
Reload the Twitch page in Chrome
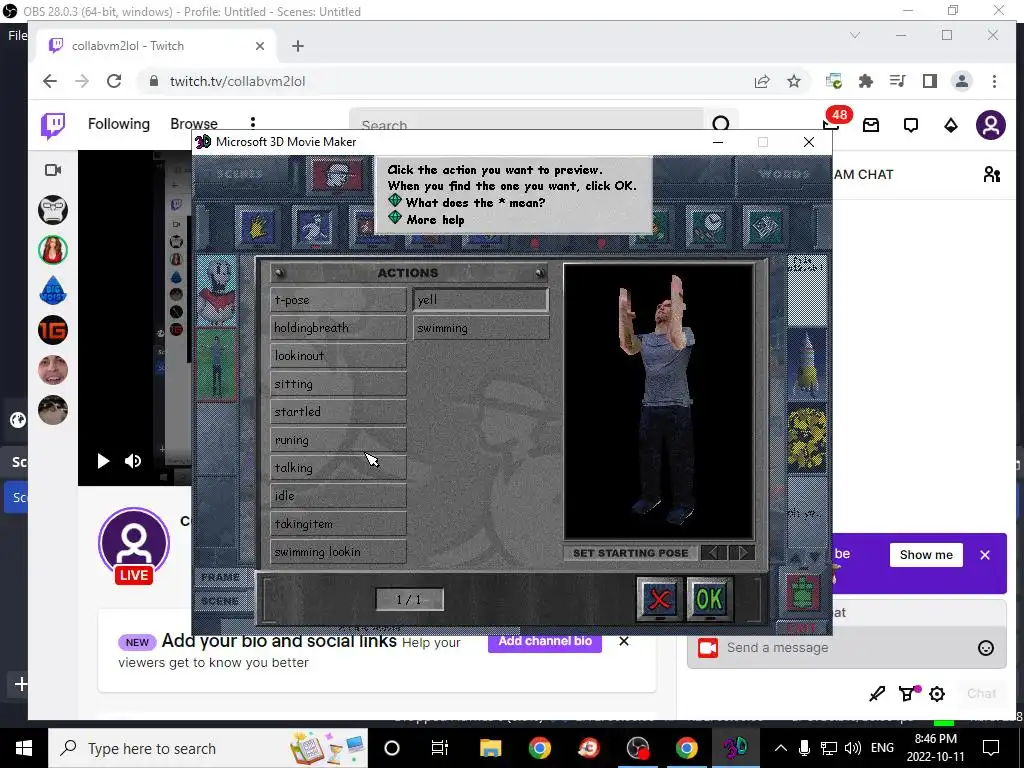114,81
